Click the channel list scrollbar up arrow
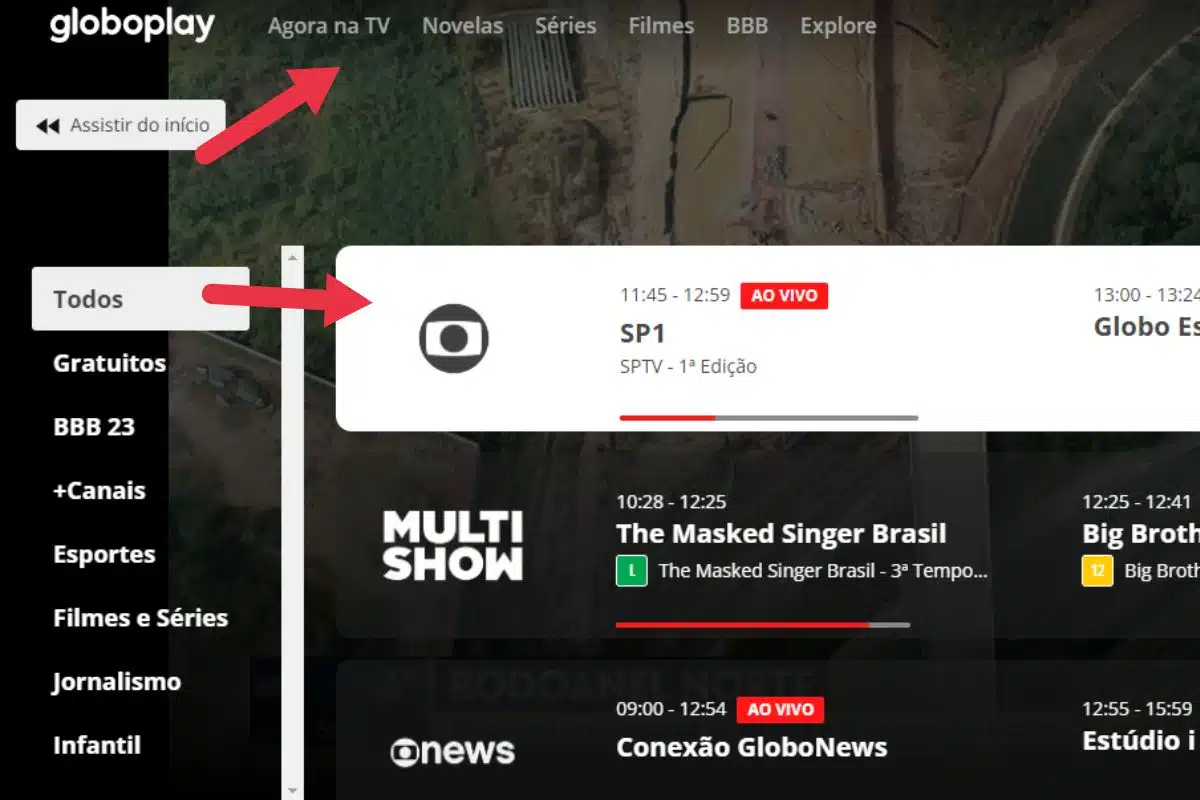 tap(292, 257)
